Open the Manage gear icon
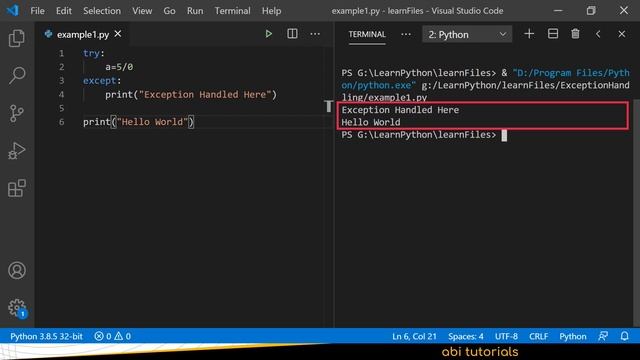 17,308
